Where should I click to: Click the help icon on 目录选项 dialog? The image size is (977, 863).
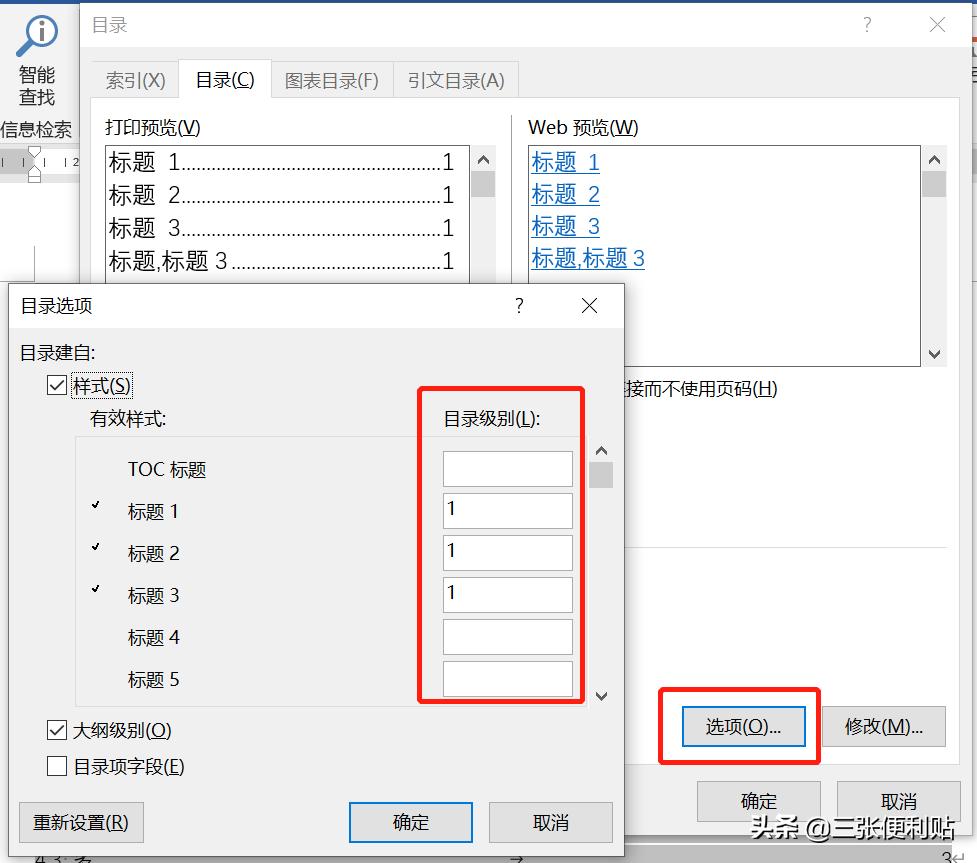[x=519, y=307]
